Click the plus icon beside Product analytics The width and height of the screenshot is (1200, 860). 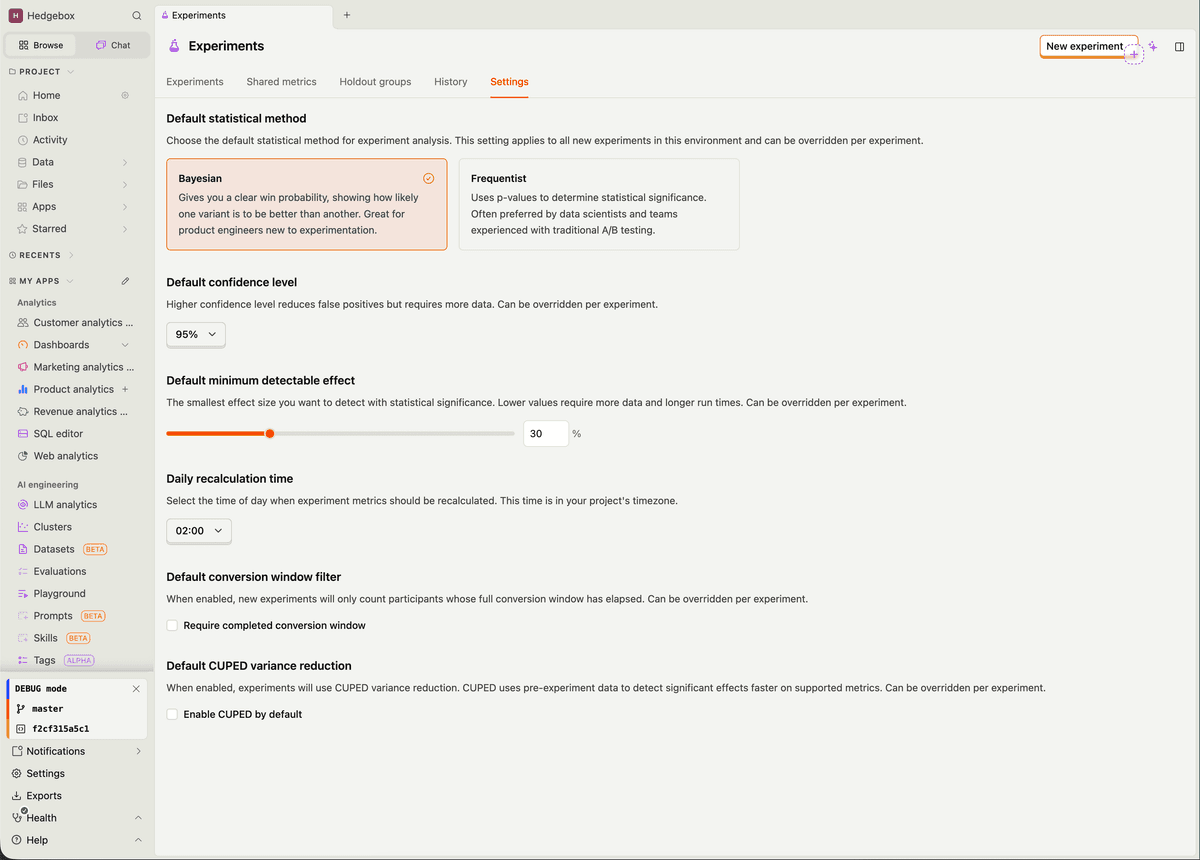(x=125, y=389)
